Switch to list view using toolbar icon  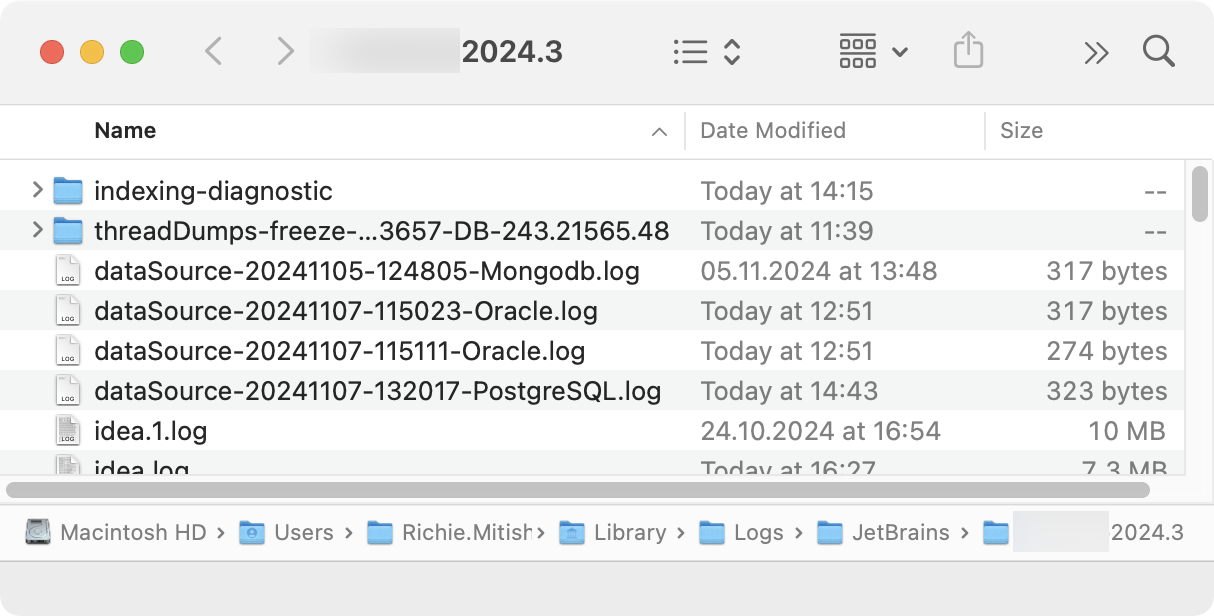[690, 51]
